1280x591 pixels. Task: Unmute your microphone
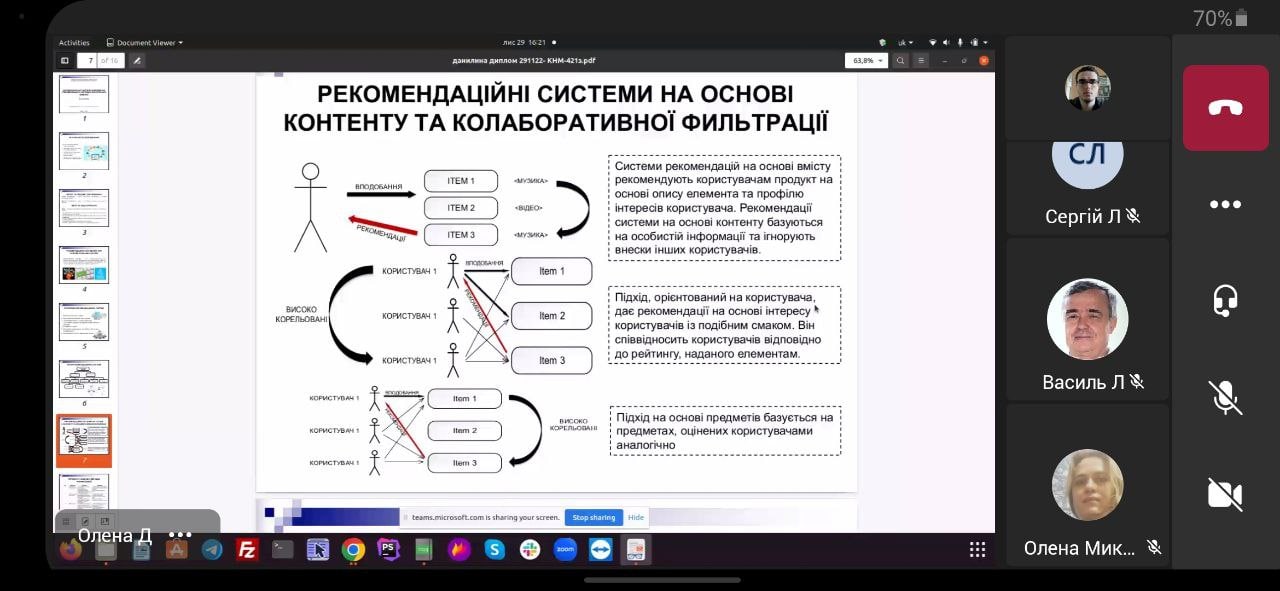coord(1225,397)
